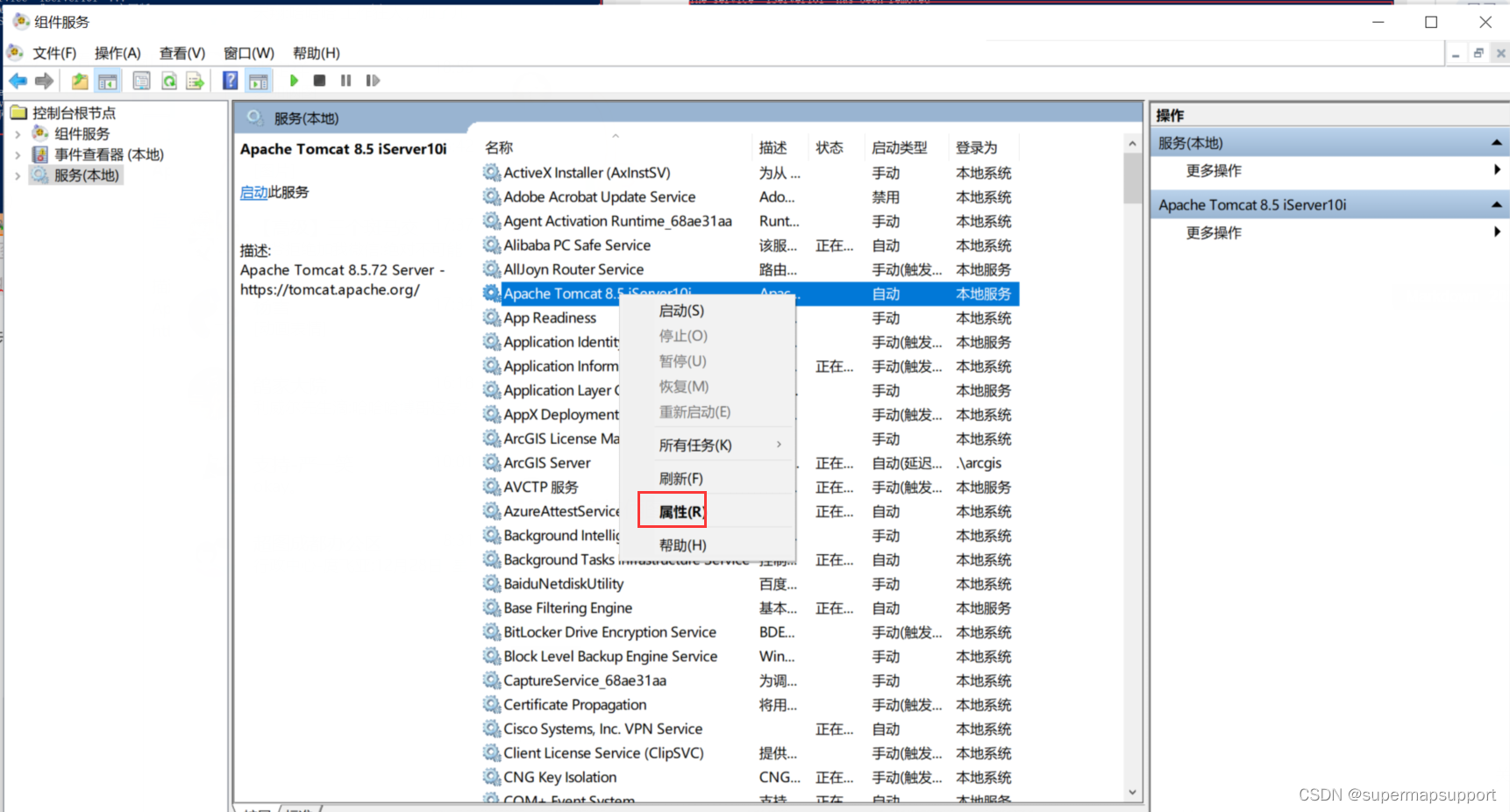Restore the inner MDI child window
Viewport: 1510px width, 812px height.
pyautogui.click(x=1478, y=53)
